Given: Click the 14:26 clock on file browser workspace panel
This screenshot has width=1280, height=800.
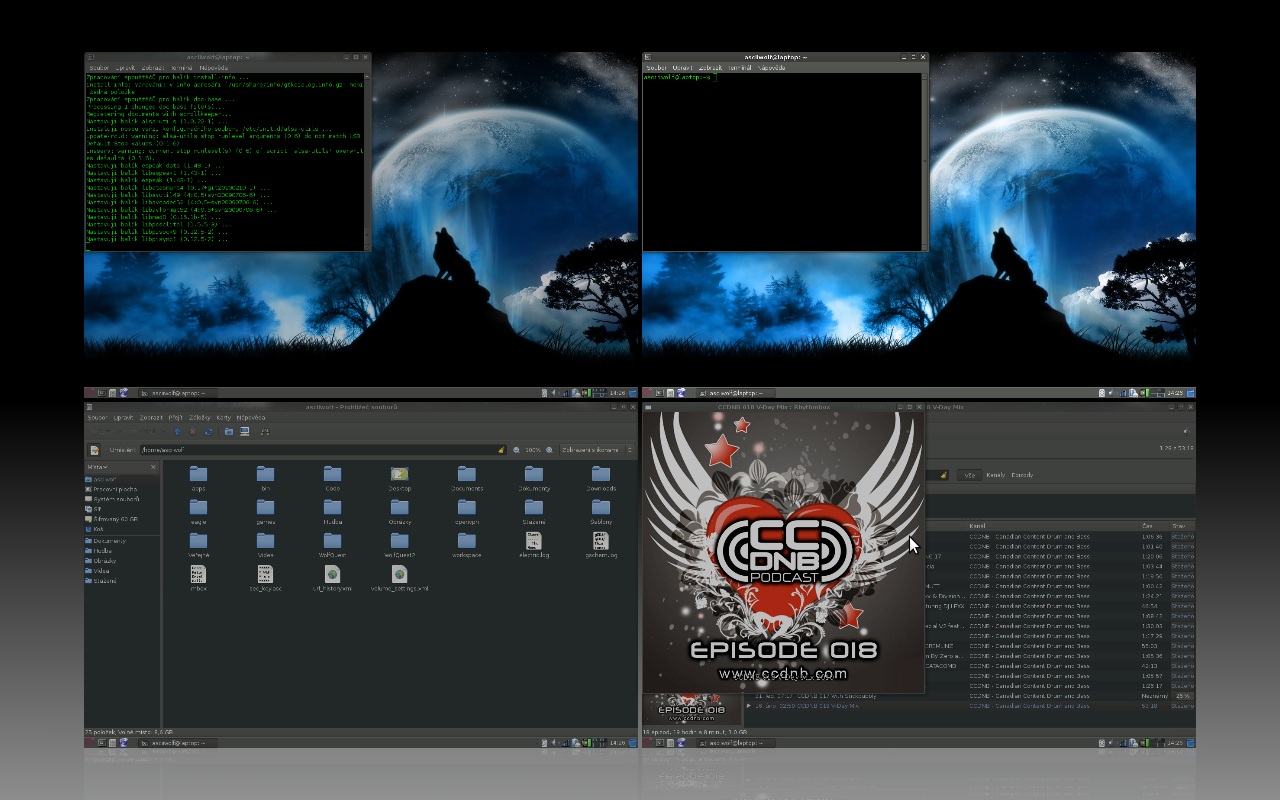Looking at the screenshot, I should click(618, 743).
